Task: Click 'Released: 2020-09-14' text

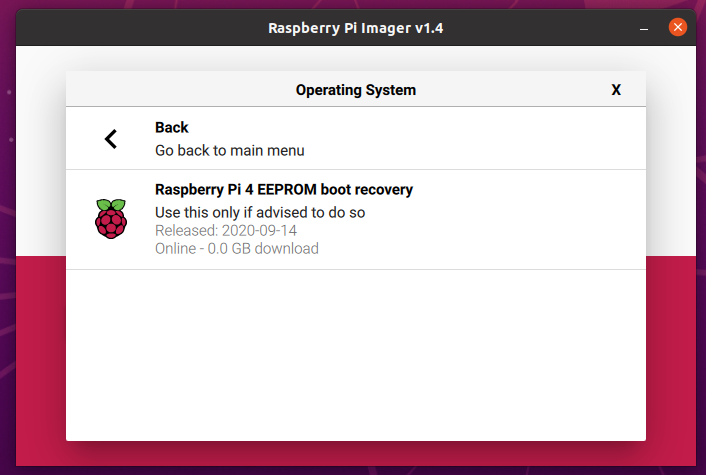Action: pos(226,231)
